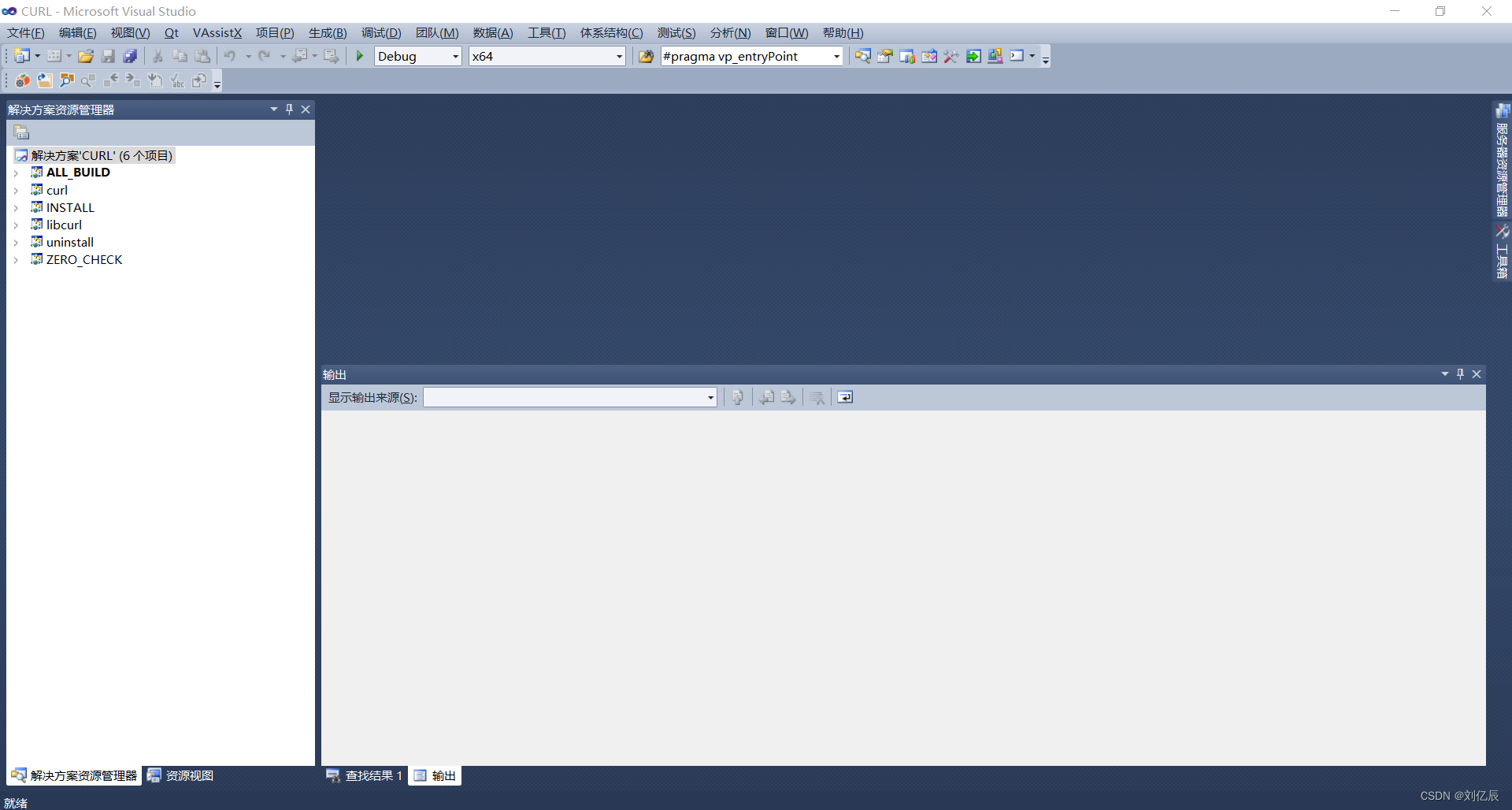Viewport: 1512px width, 810px height.
Task: Open the VAssistX menu
Action: (217, 32)
